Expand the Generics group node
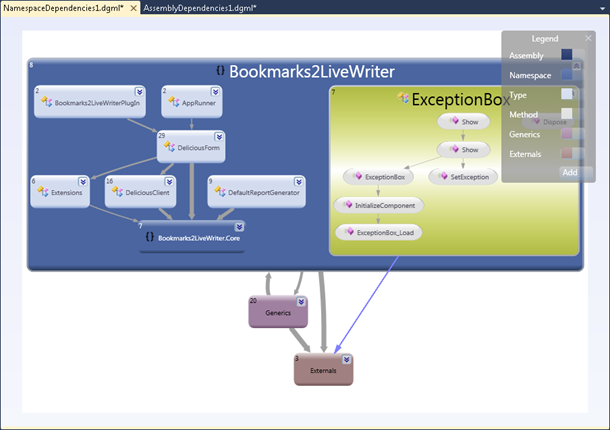The width and height of the screenshot is (610, 430). (x=301, y=302)
